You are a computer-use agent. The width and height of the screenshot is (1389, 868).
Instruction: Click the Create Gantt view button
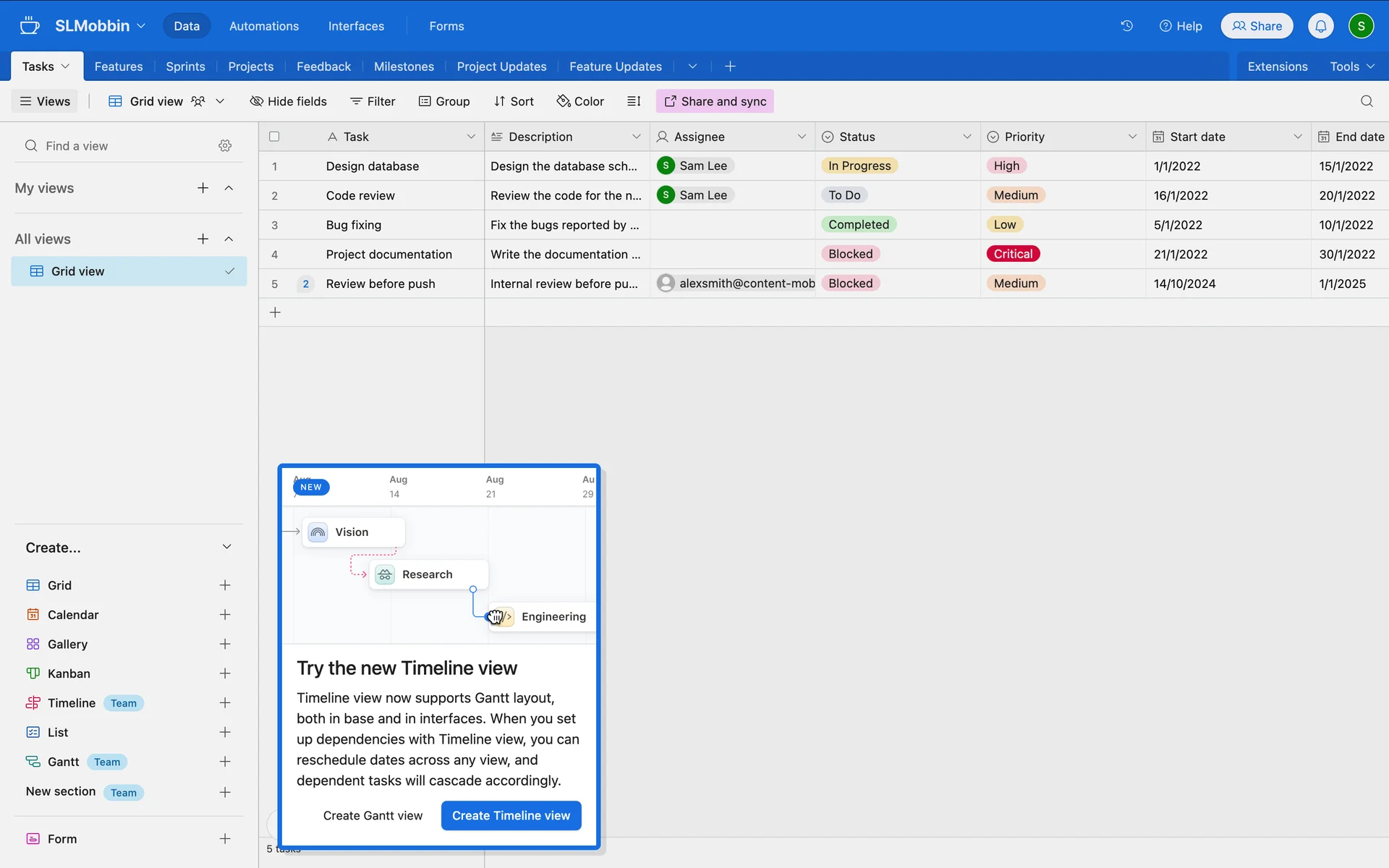pos(373,815)
